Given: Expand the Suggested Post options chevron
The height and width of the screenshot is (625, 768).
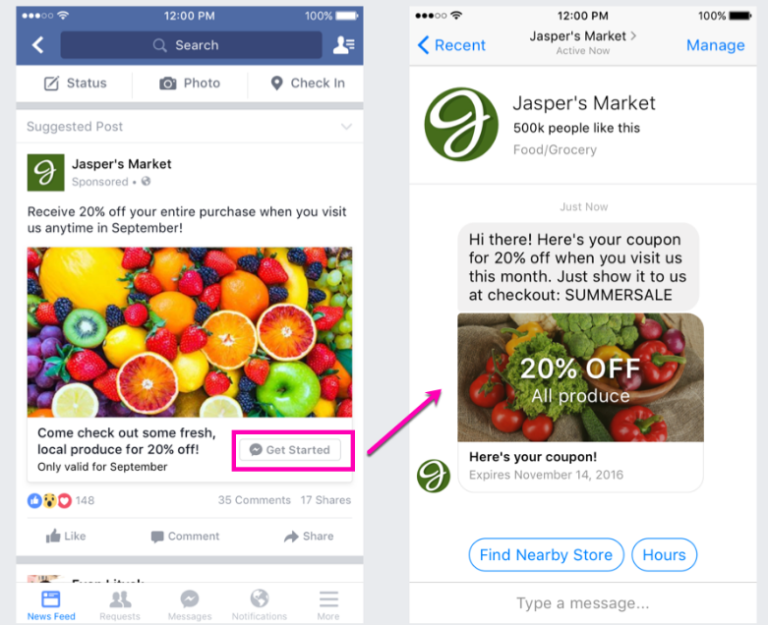Looking at the screenshot, I should coord(346,127).
